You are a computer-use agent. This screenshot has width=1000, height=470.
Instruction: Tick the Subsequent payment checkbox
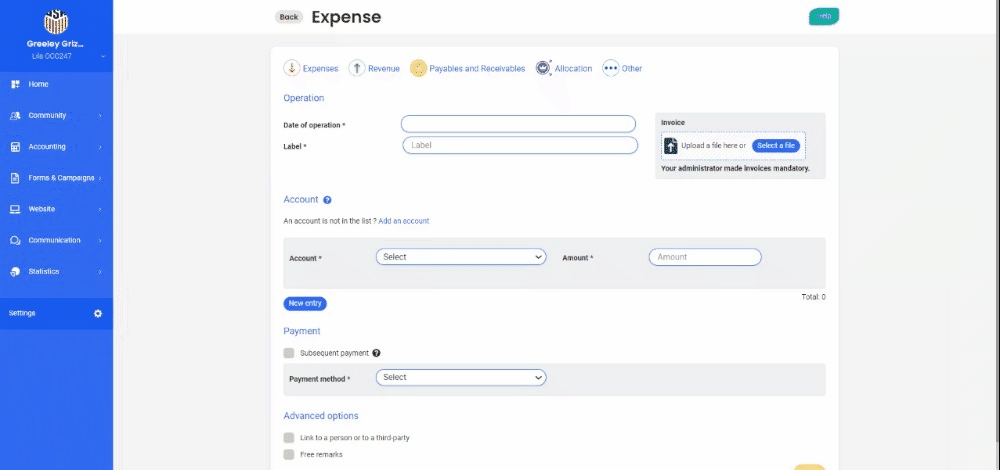pos(289,353)
